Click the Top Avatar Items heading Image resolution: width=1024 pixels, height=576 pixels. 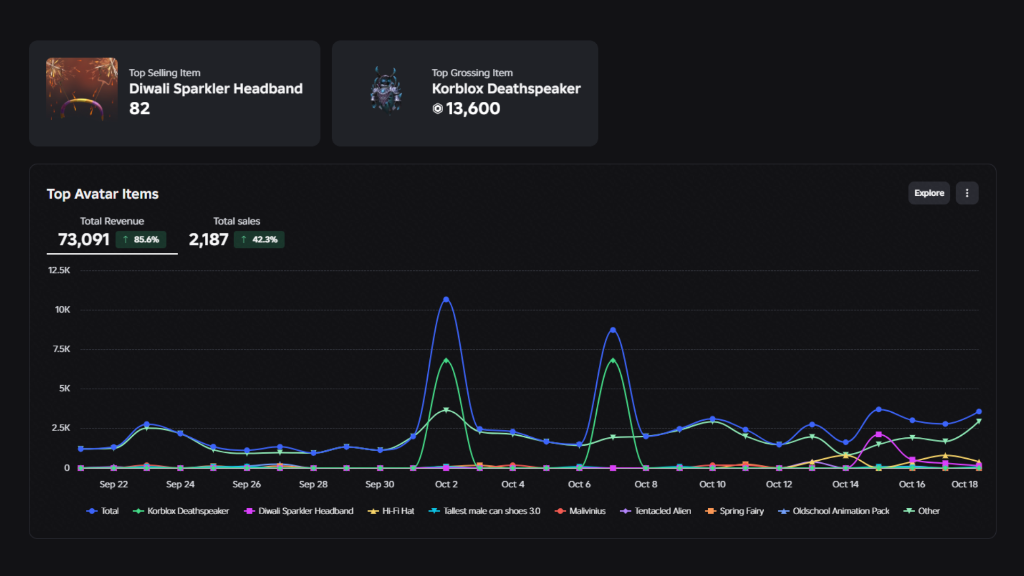click(x=103, y=194)
